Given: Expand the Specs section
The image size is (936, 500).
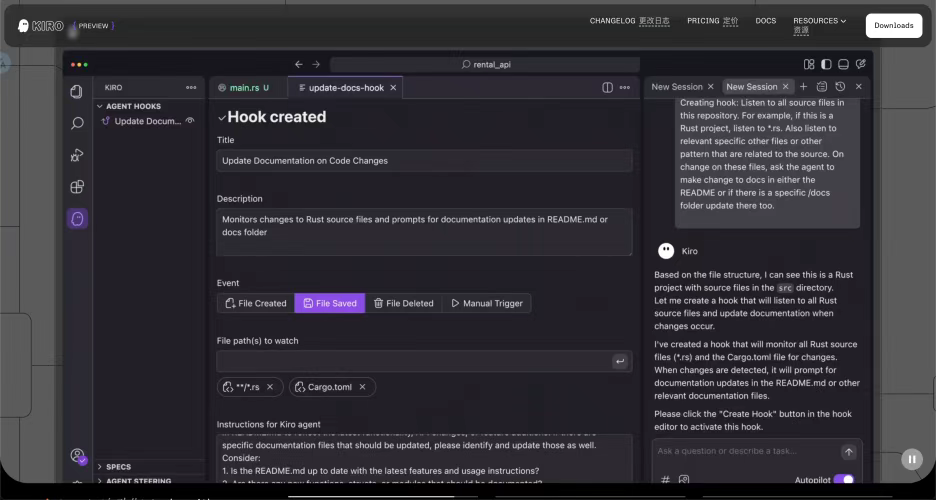Looking at the screenshot, I should (100, 467).
